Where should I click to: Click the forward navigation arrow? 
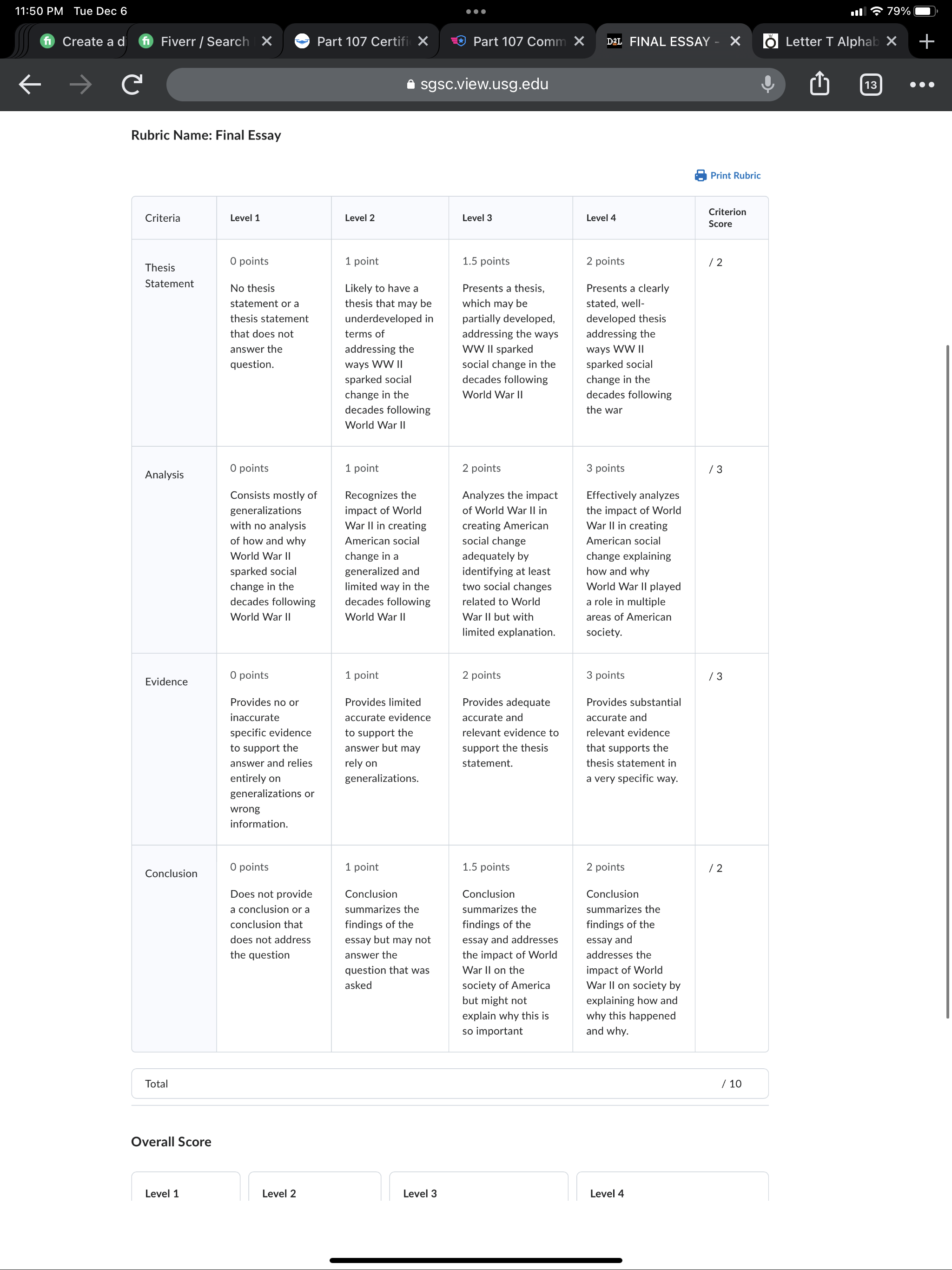point(80,85)
